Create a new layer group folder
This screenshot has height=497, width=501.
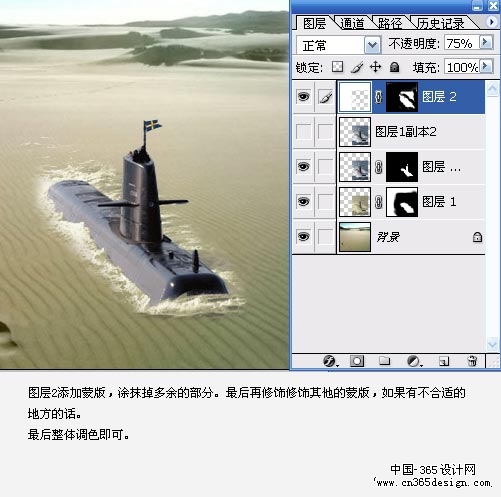(384, 361)
